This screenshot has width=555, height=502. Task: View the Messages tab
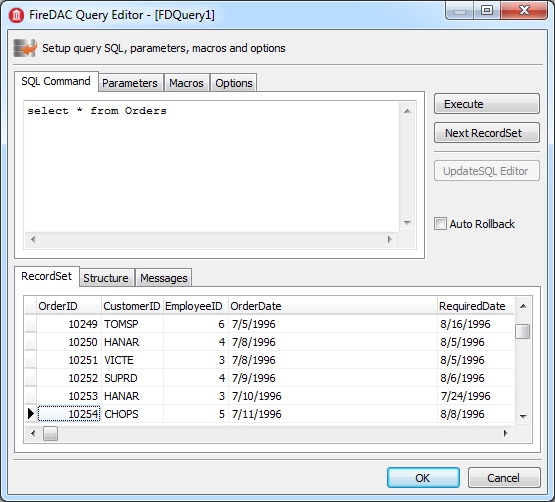[x=164, y=278]
